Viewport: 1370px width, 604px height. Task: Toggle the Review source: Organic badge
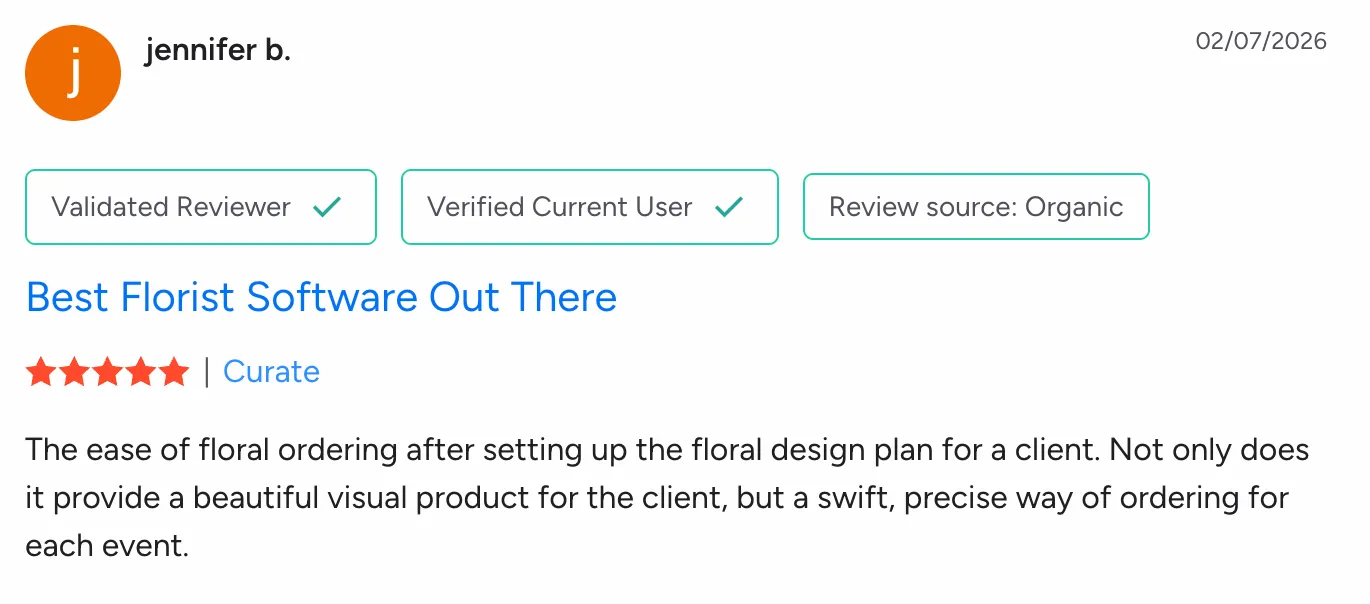975,207
